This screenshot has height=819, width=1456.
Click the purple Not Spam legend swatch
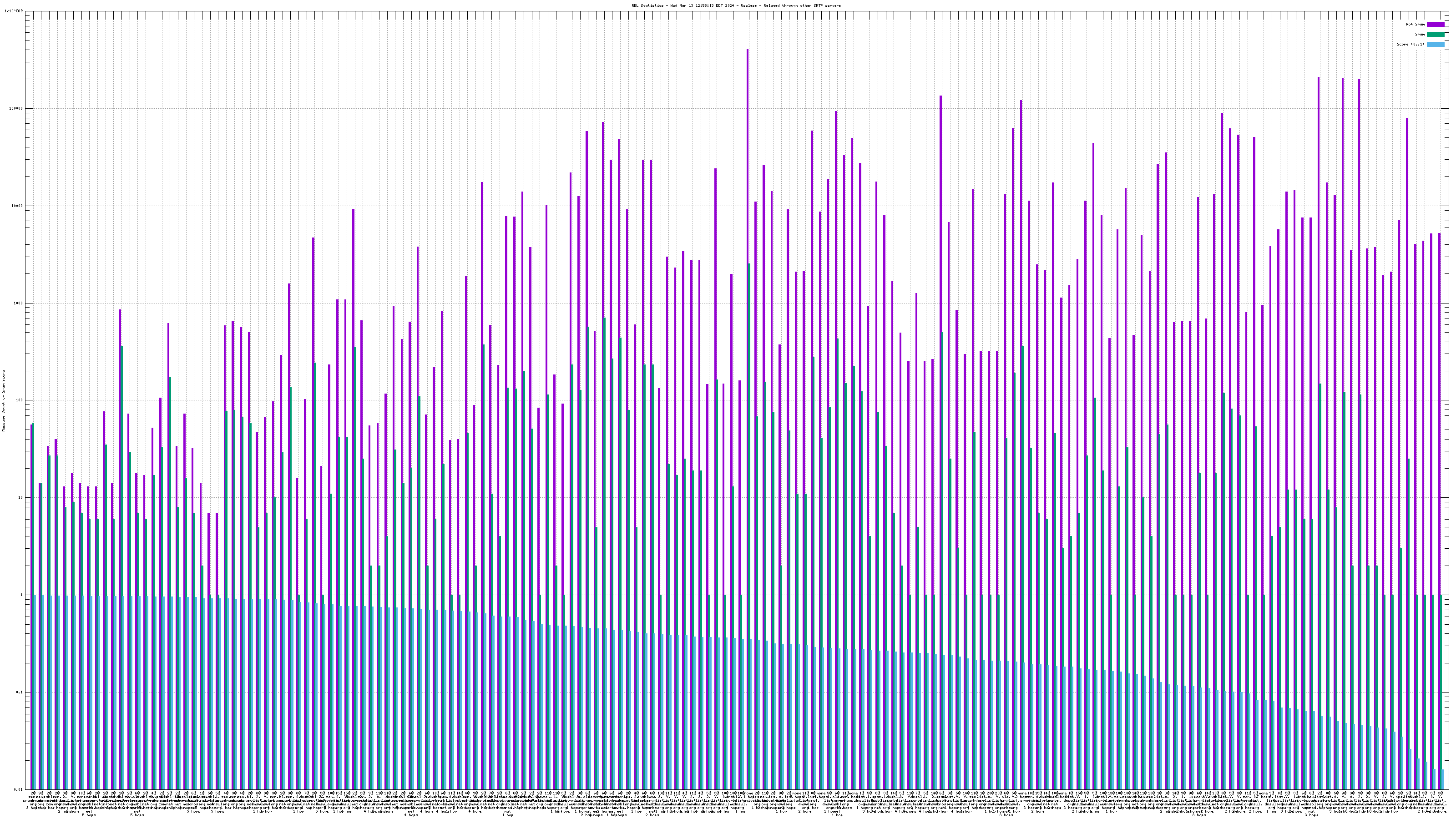pos(1436,24)
